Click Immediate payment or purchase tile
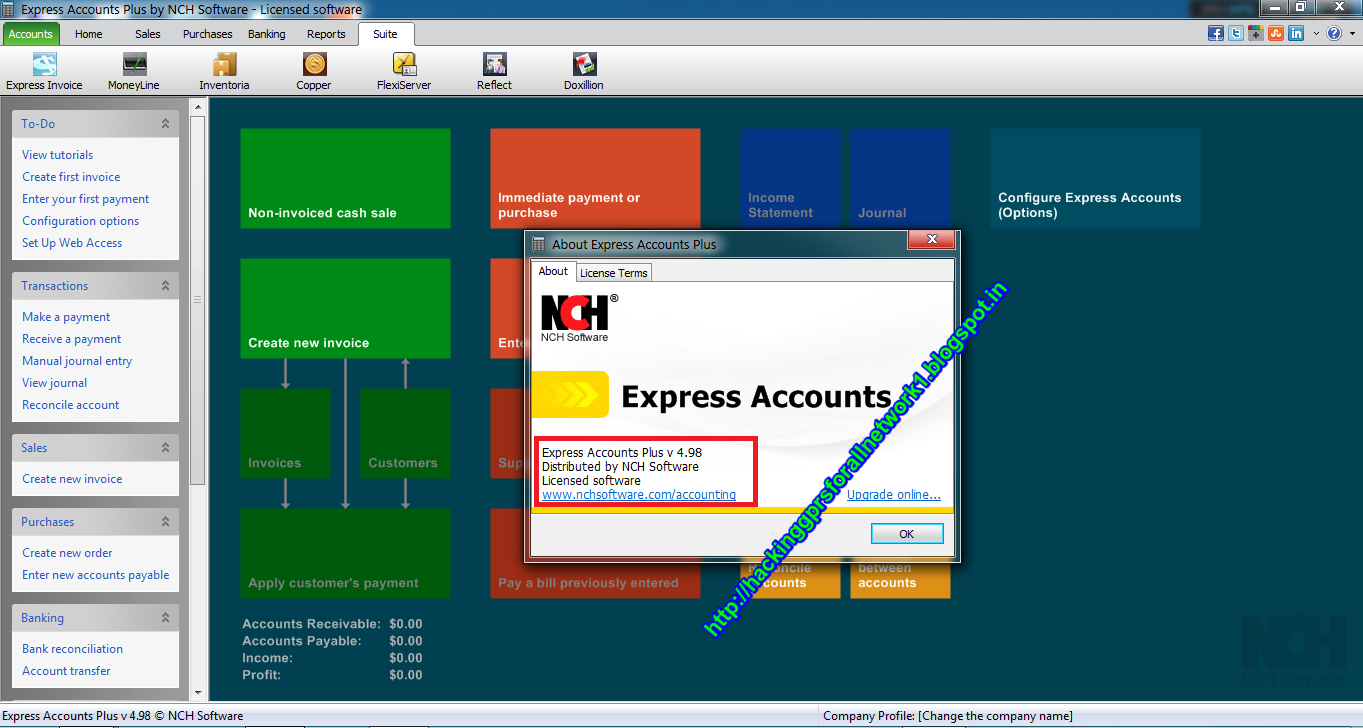Screen dimensions: 1363x728 [x=595, y=178]
